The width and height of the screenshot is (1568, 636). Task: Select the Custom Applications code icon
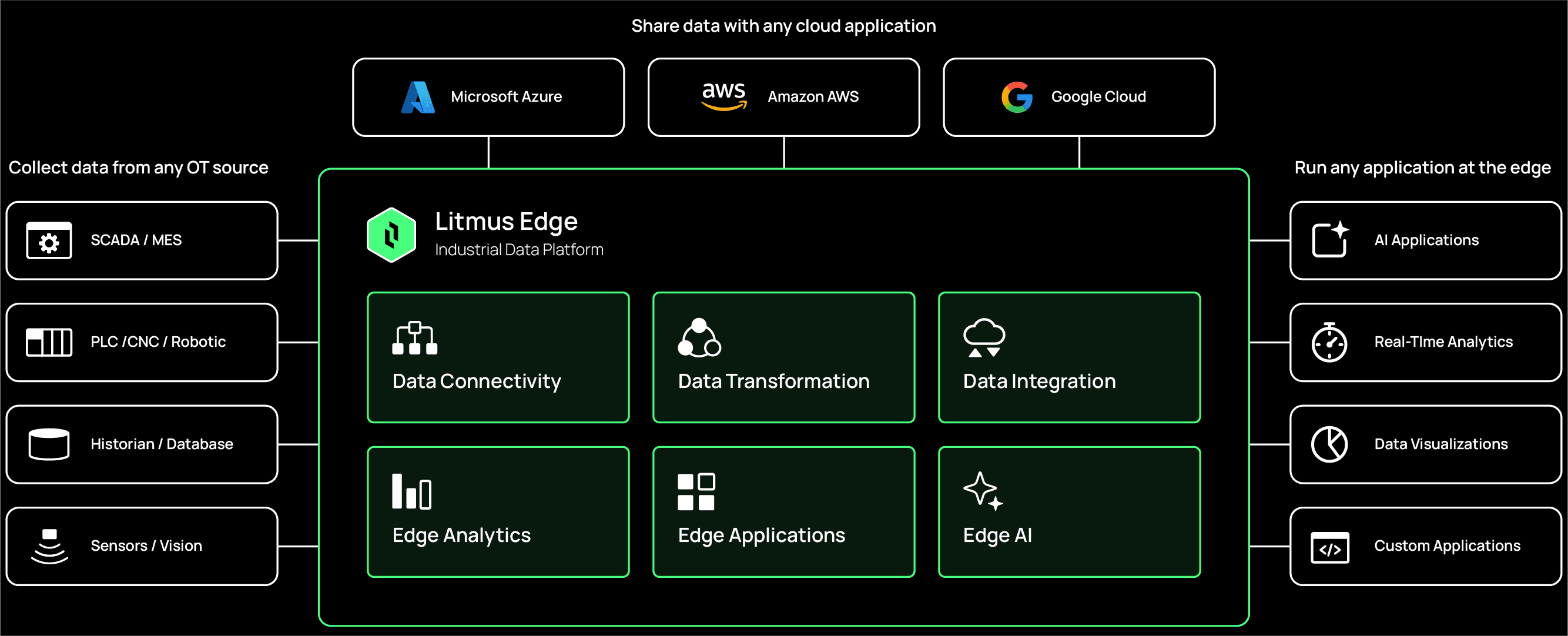point(1328,548)
